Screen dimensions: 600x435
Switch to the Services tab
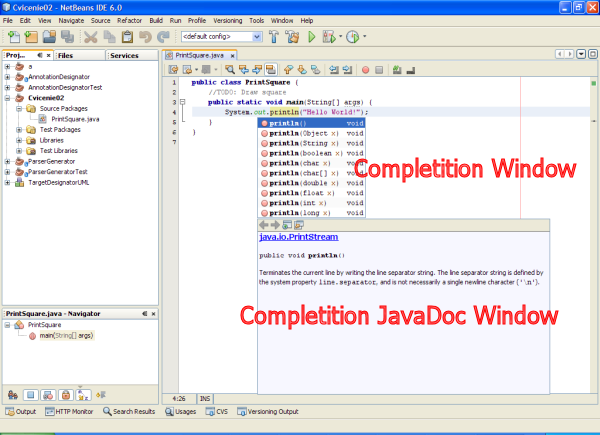pyautogui.click(x=132, y=55)
